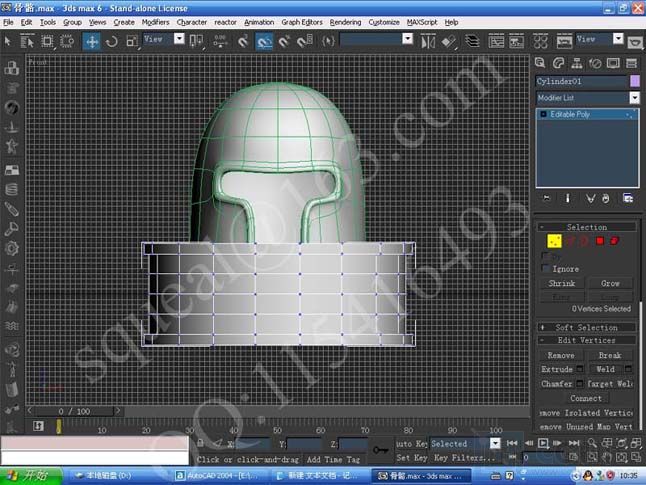Select the Select Object arrow tool
The image size is (646, 485).
point(7,41)
